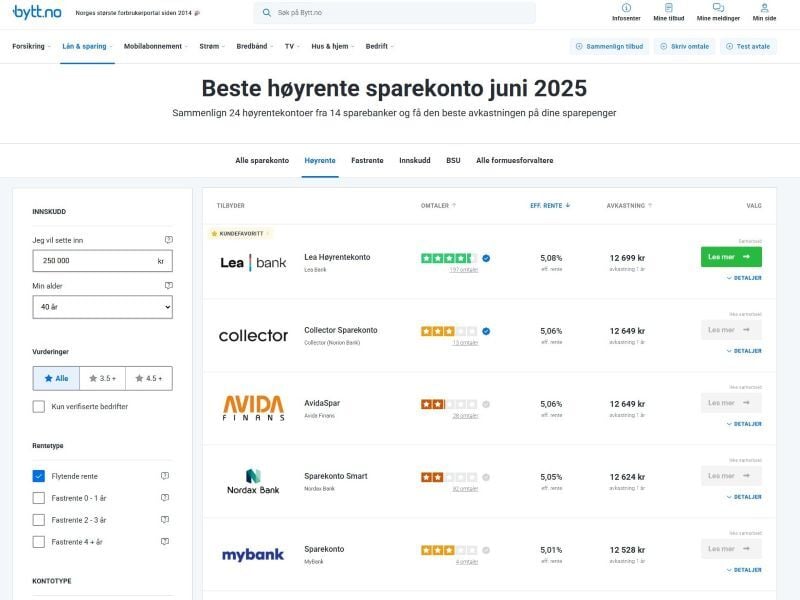This screenshot has height=600, width=800.
Task: Expand Detaljer for Lea Høyrentekonto
Action: 744,278
